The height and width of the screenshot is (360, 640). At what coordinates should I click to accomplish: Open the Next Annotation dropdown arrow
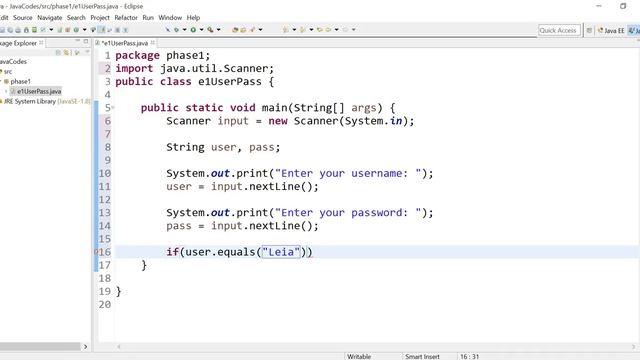[x=294, y=30]
